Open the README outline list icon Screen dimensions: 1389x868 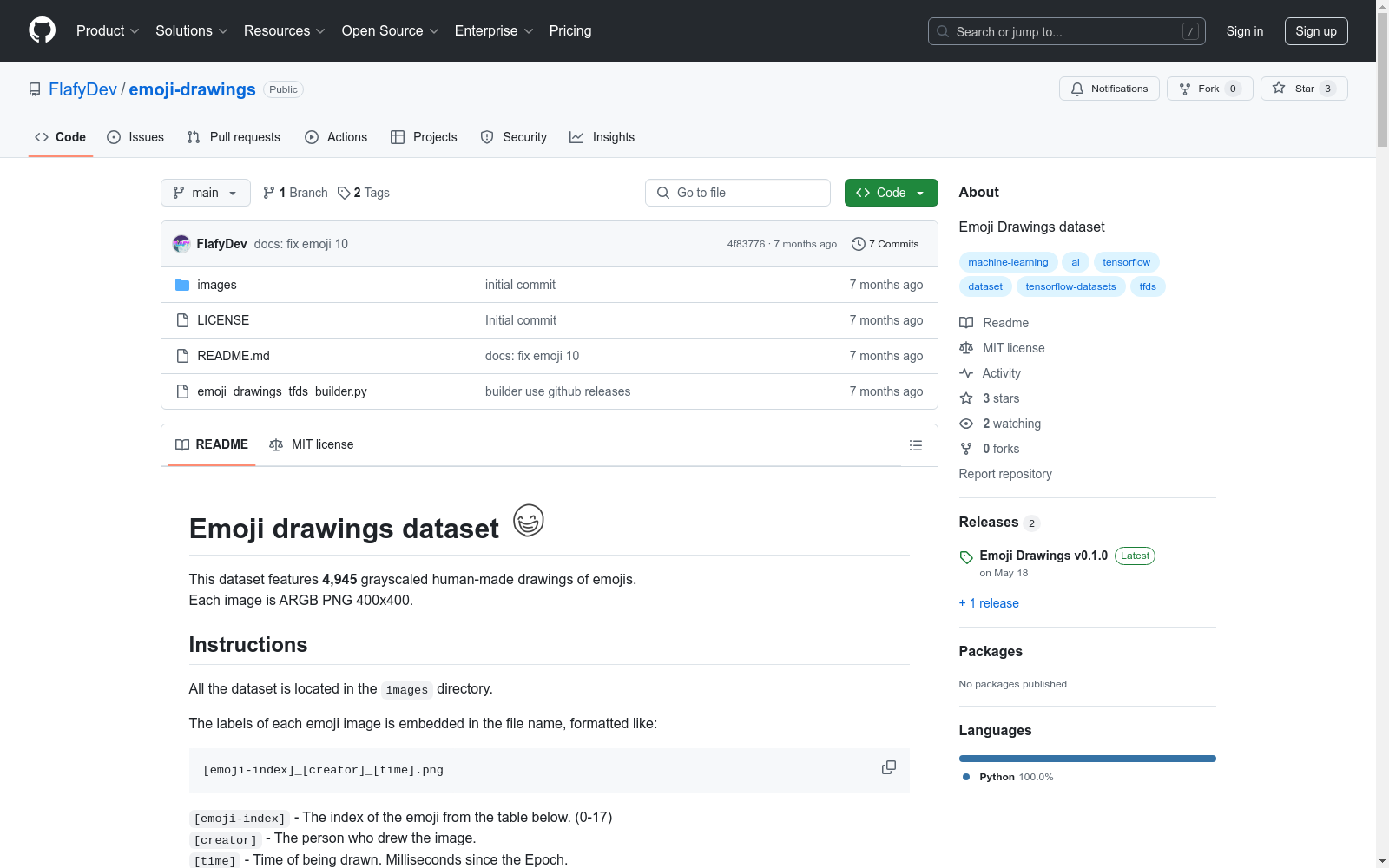[916, 445]
